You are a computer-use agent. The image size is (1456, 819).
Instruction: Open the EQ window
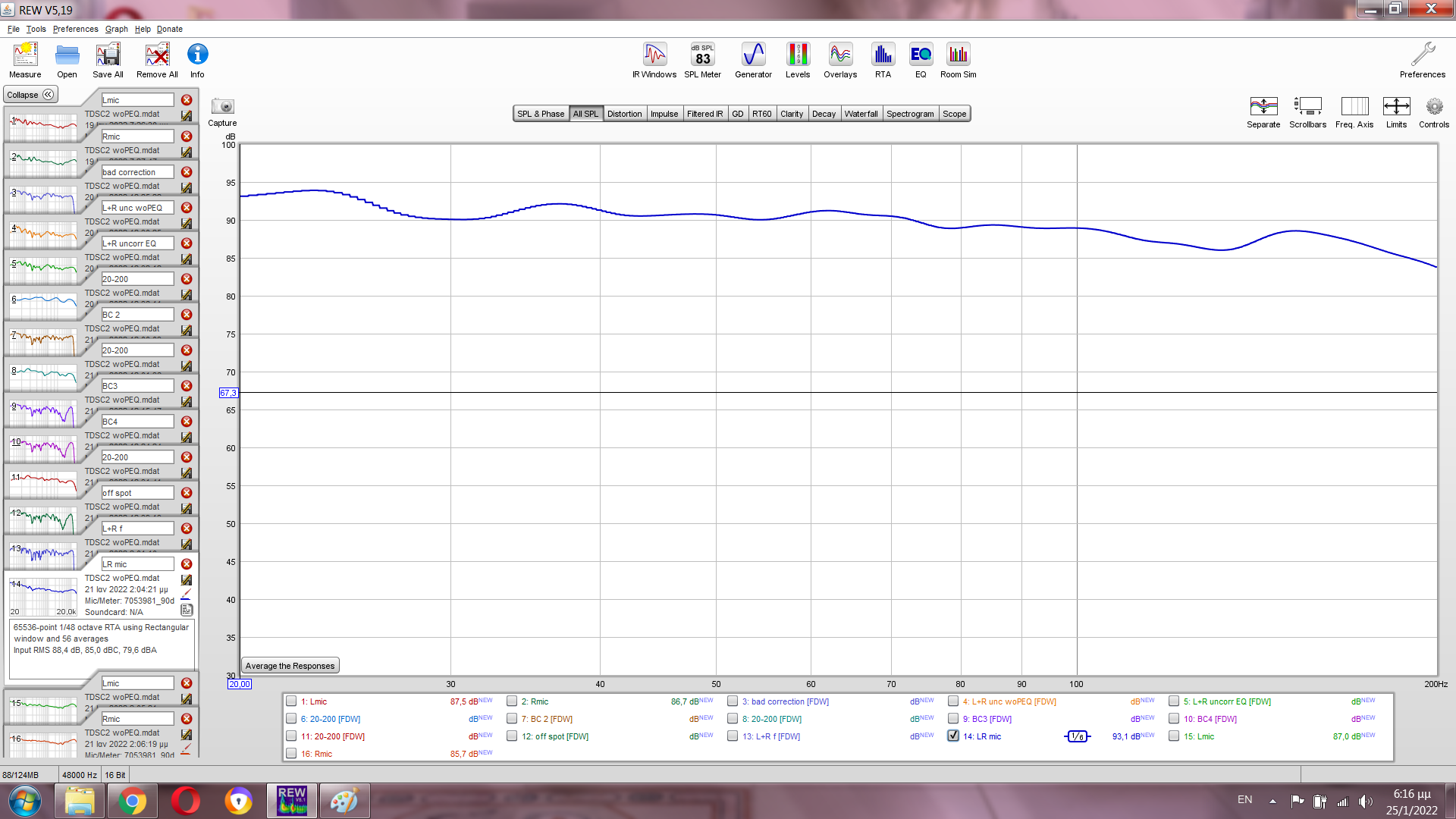pyautogui.click(x=921, y=60)
